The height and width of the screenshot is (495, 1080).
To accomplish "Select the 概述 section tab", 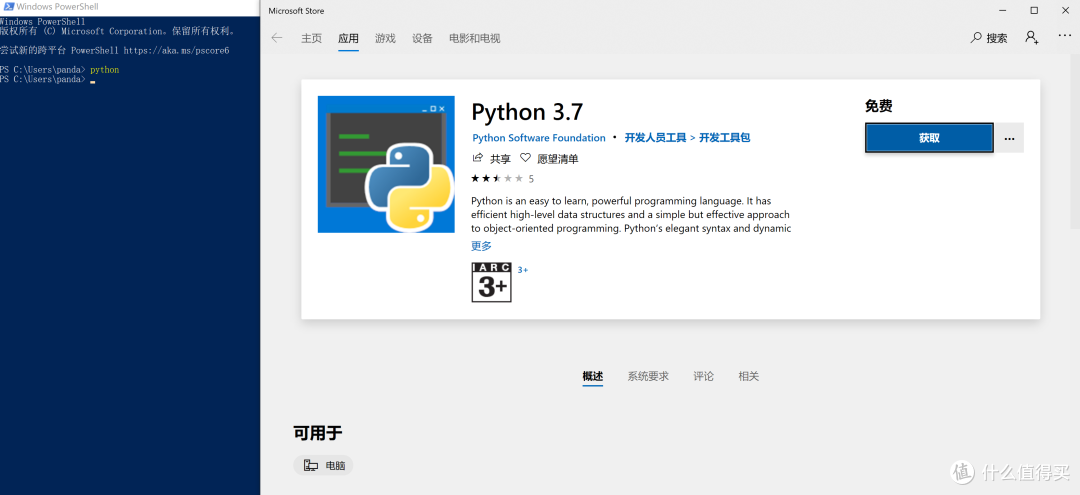I will [x=593, y=376].
